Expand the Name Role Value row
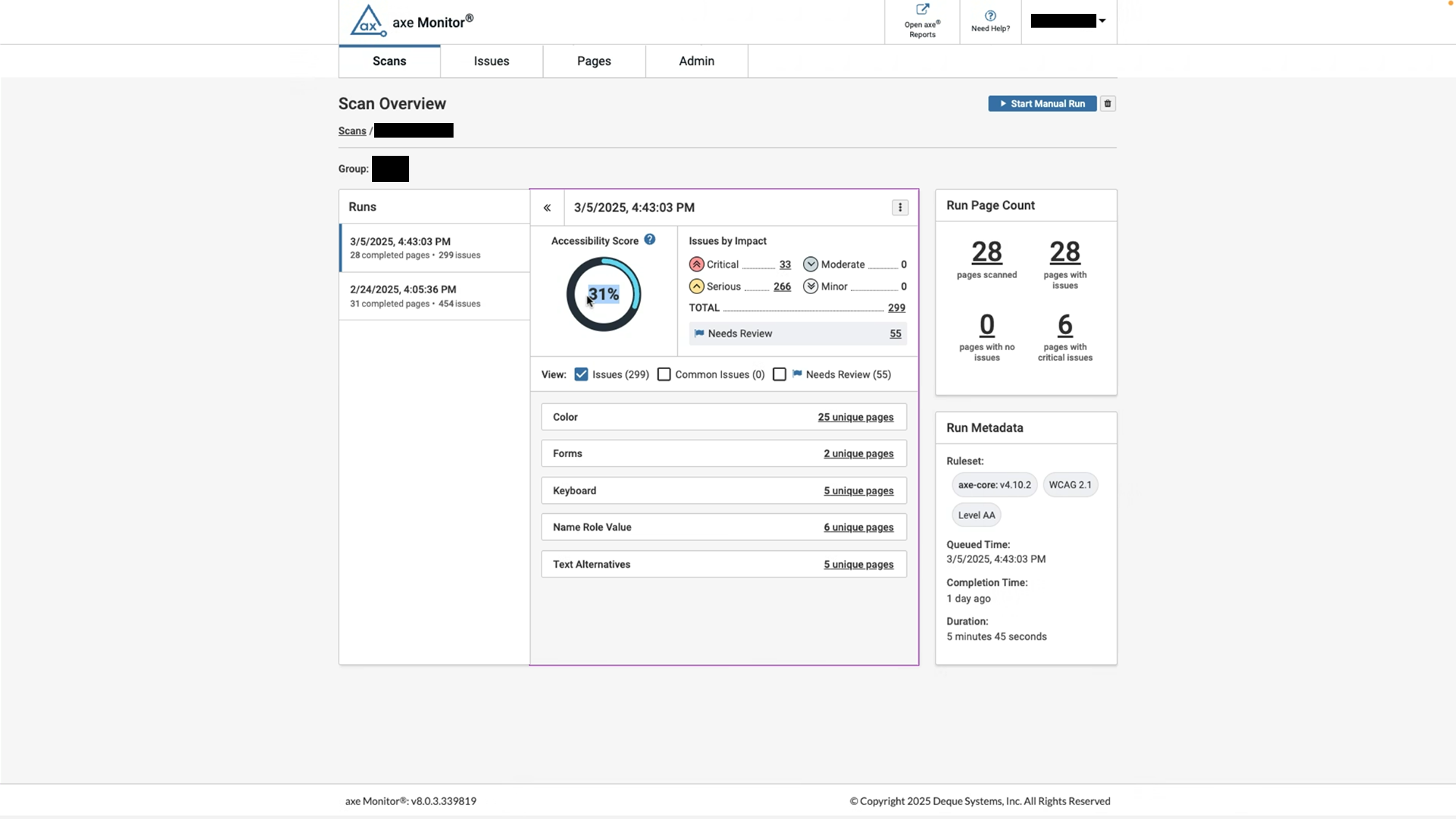1456x819 pixels. point(724,527)
